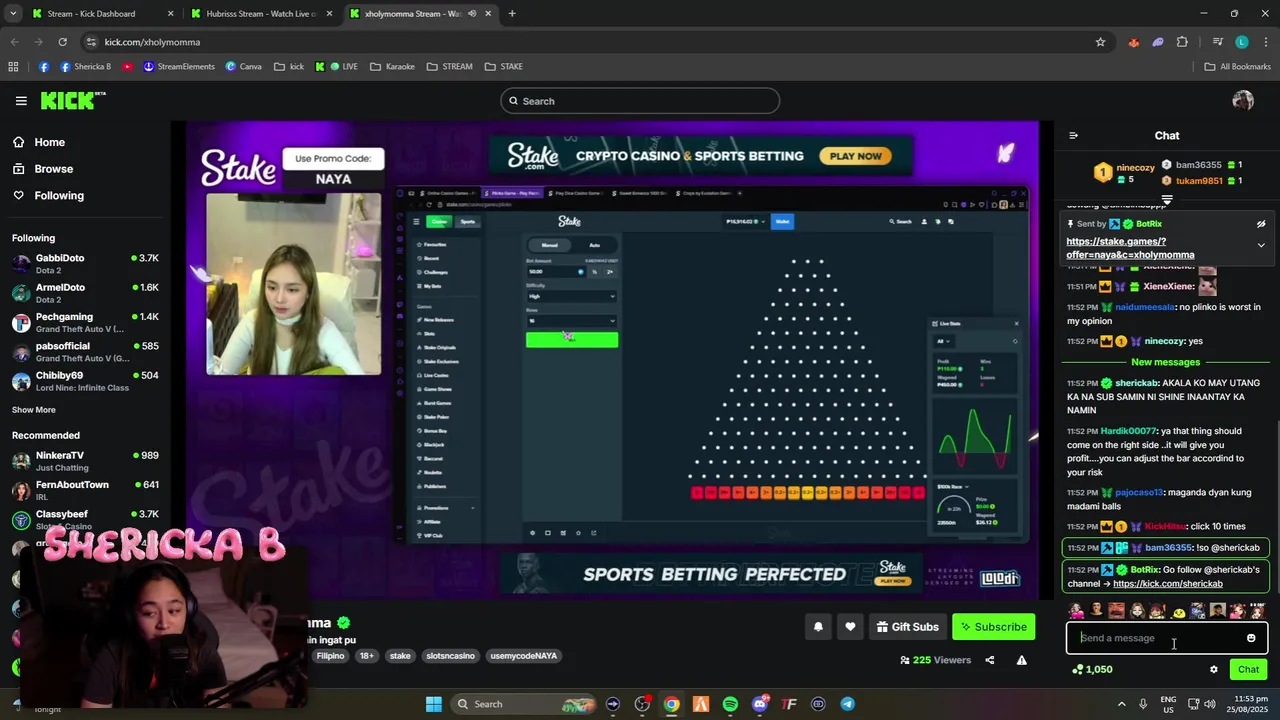Open Pechgaming followed channel
Image resolution: width=1280 pixels, height=720 pixels.
85,322
